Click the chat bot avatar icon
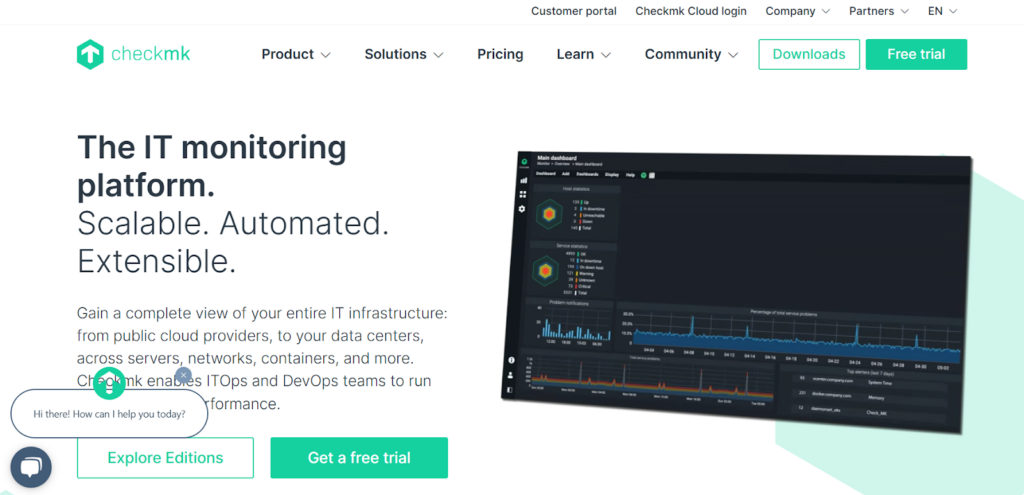 point(109,384)
